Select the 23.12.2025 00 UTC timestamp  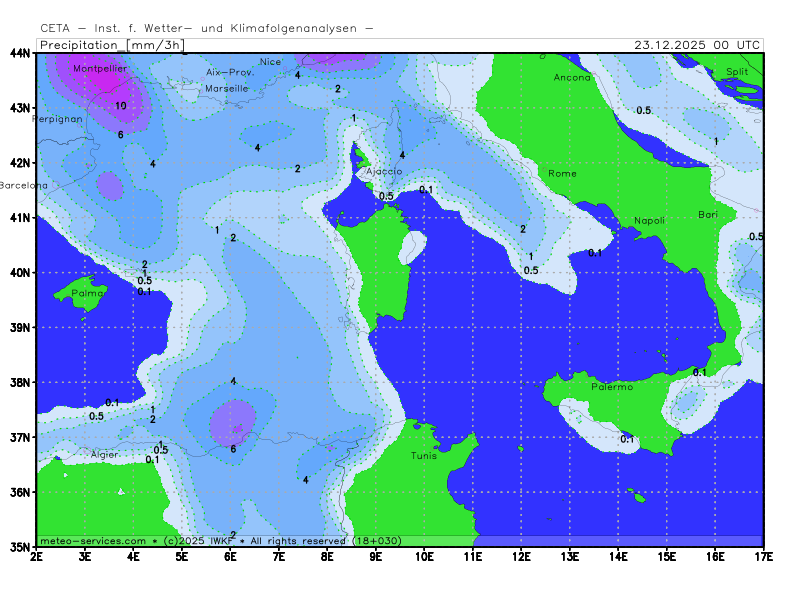tap(697, 45)
